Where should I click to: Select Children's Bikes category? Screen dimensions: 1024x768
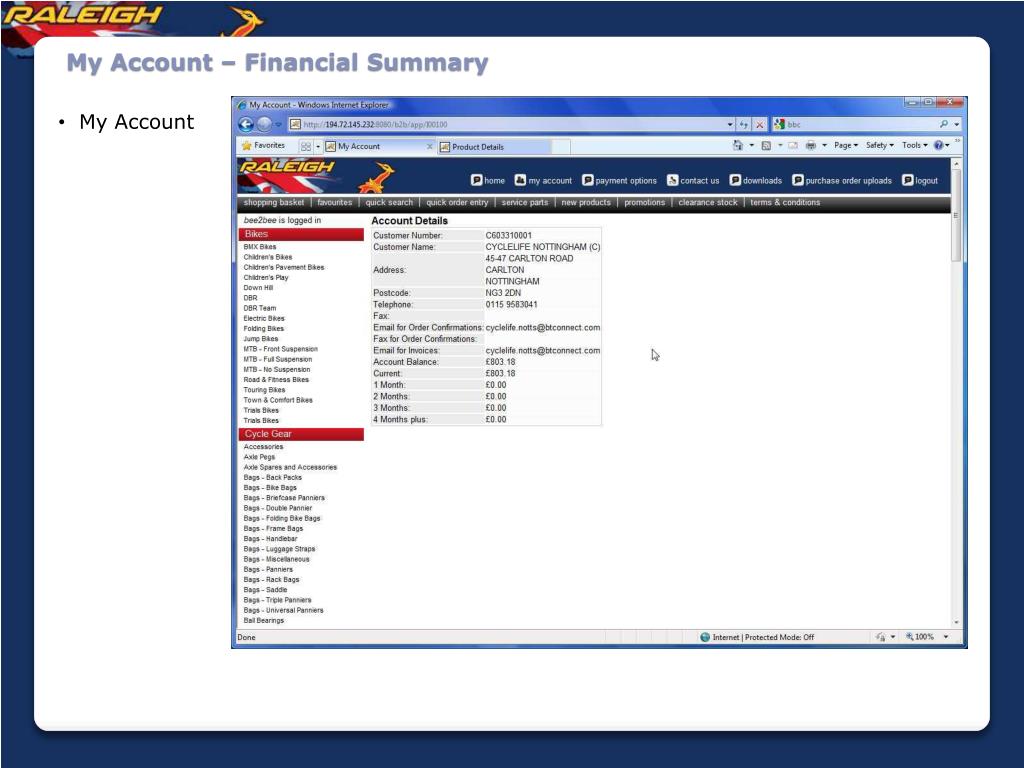268,257
